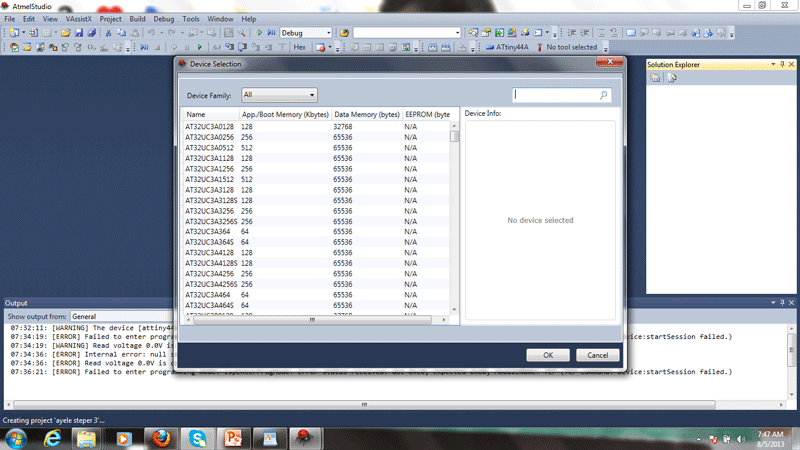Click the Cut scissors icon
This screenshot has width=800, height=450.
(x=108, y=33)
